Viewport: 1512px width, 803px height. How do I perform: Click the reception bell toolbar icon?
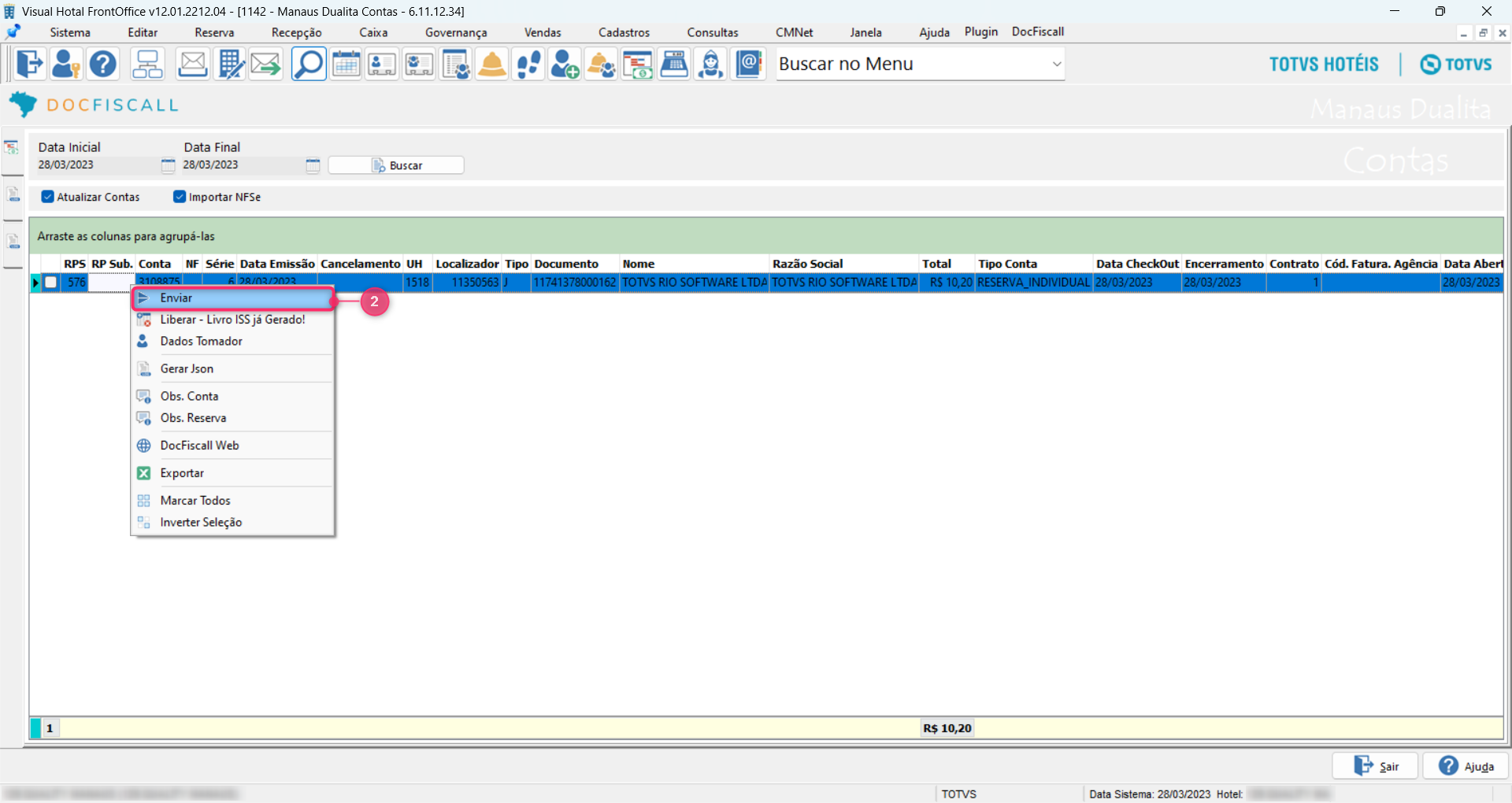pos(492,64)
